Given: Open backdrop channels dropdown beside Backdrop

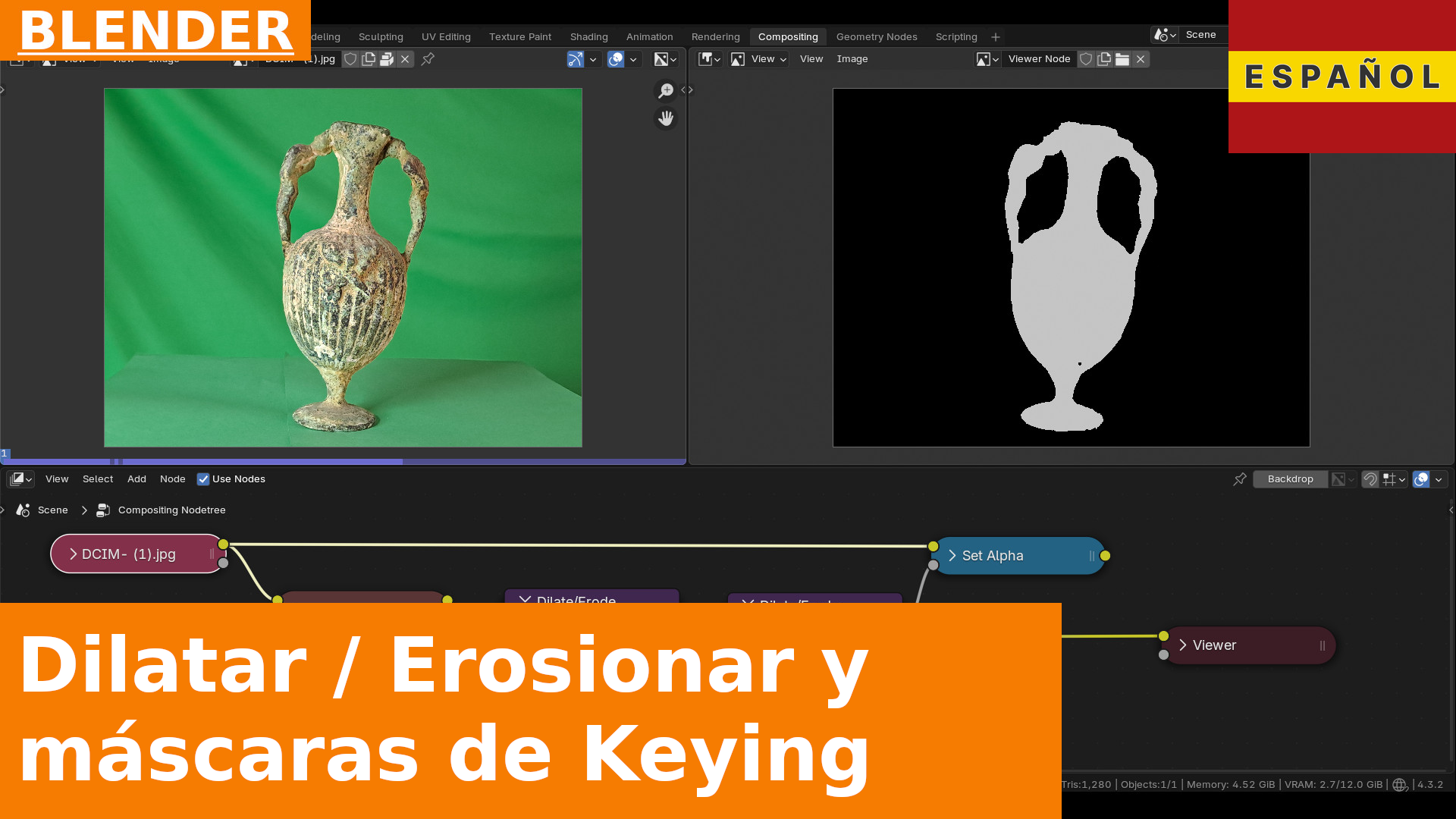Looking at the screenshot, I should tap(1343, 479).
